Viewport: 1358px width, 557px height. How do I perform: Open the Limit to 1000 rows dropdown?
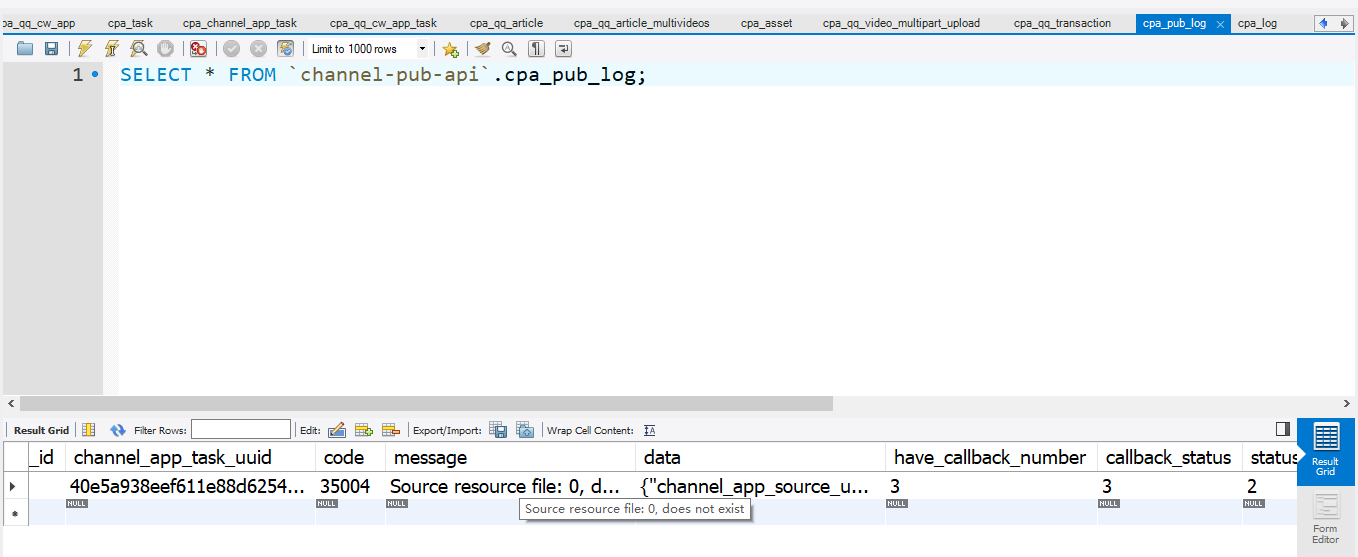coord(422,48)
